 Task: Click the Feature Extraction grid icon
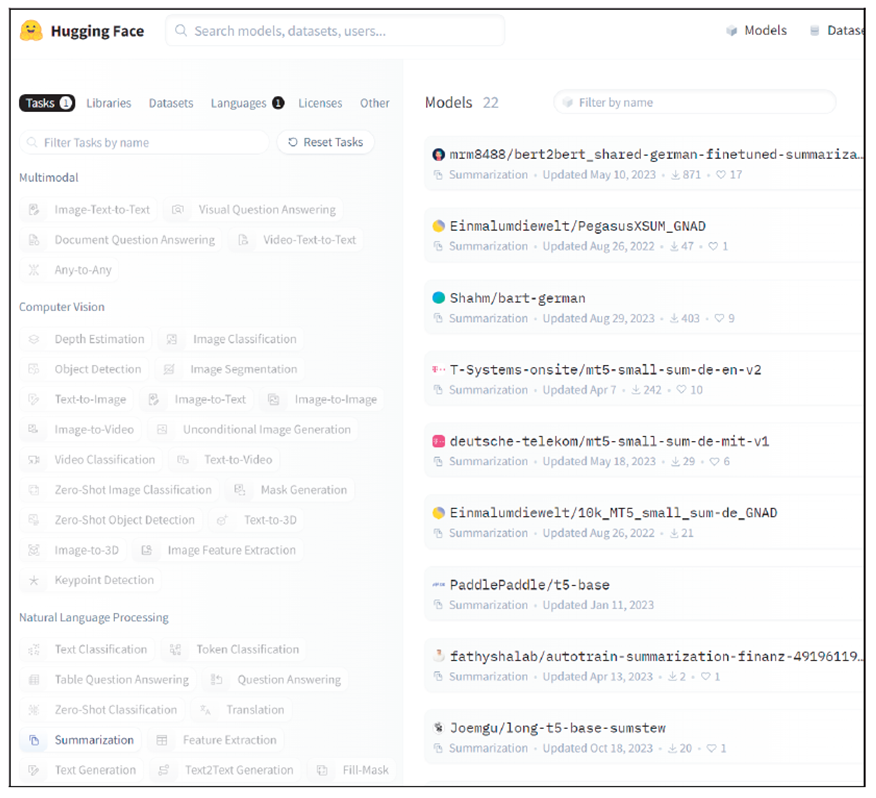tap(162, 740)
